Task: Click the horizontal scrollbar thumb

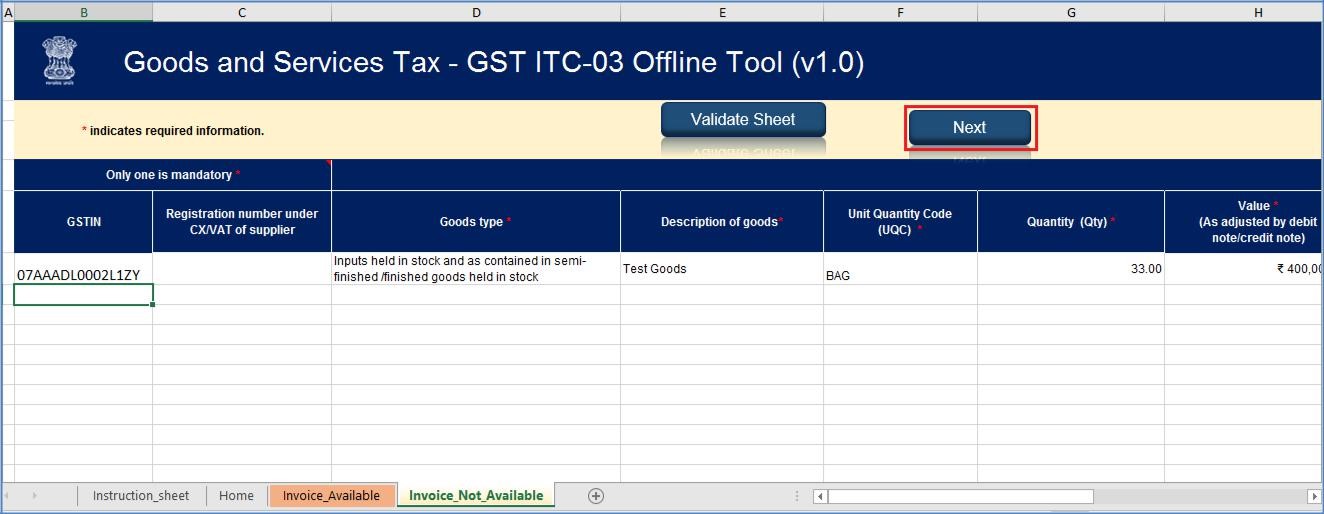Action: pos(960,496)
